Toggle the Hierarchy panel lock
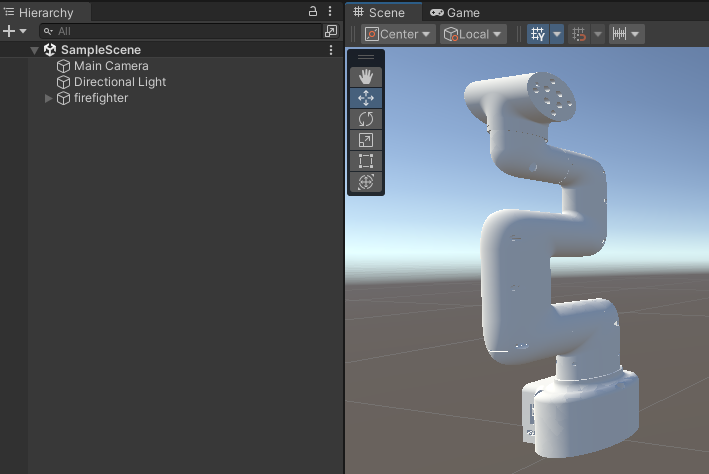The width and height of the screenshot is (709, 474). coord(313,11)
